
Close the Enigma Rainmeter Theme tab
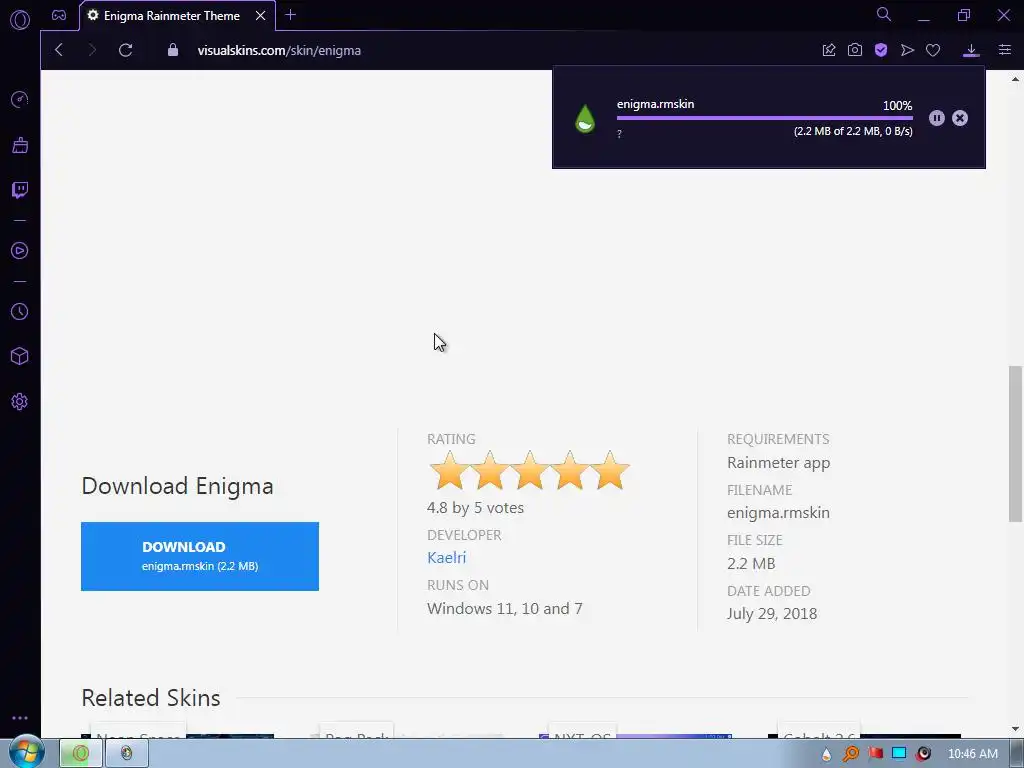[x=261, y=16]
